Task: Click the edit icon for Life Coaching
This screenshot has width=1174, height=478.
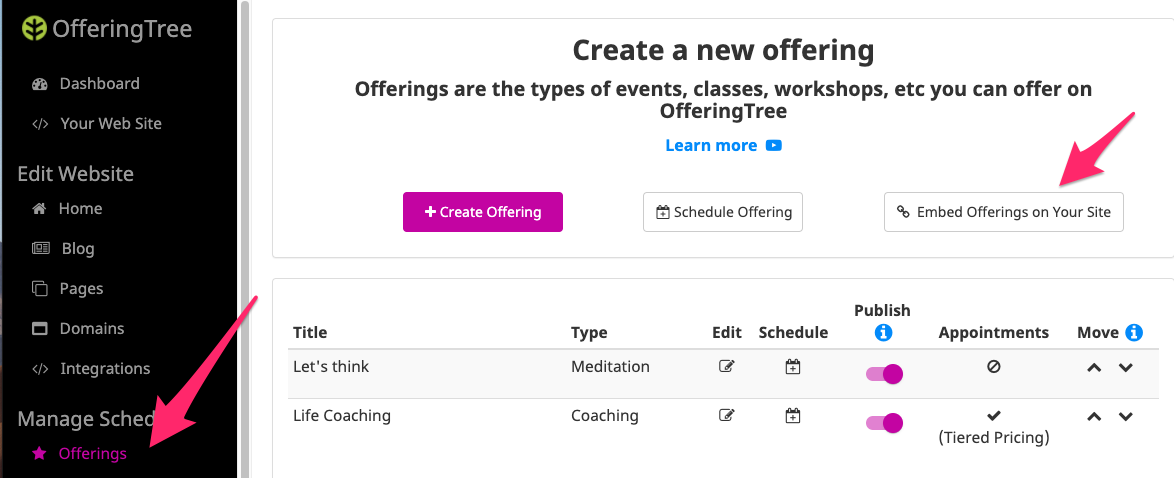Action: click(x=726, y=415)
